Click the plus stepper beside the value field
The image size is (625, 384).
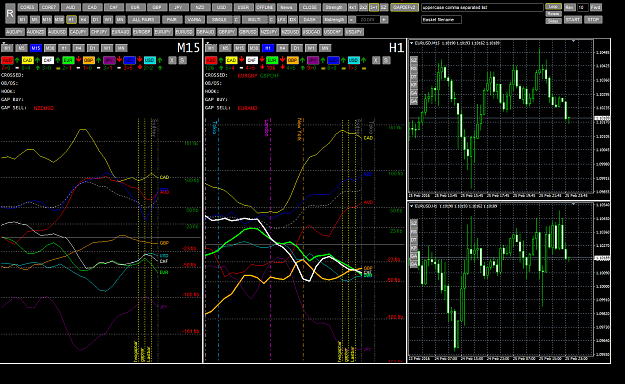click(x=384, y=20)
